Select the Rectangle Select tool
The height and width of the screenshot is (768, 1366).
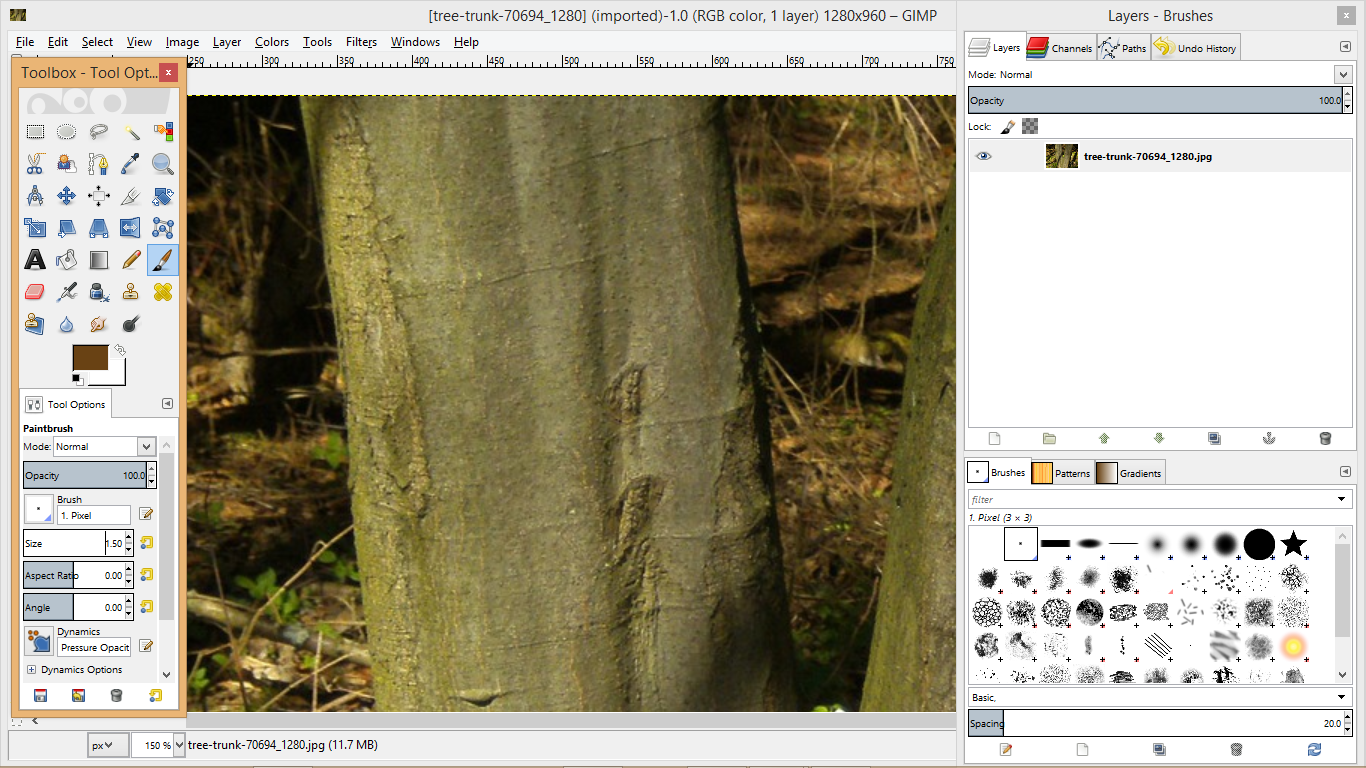tap(35, 131)
